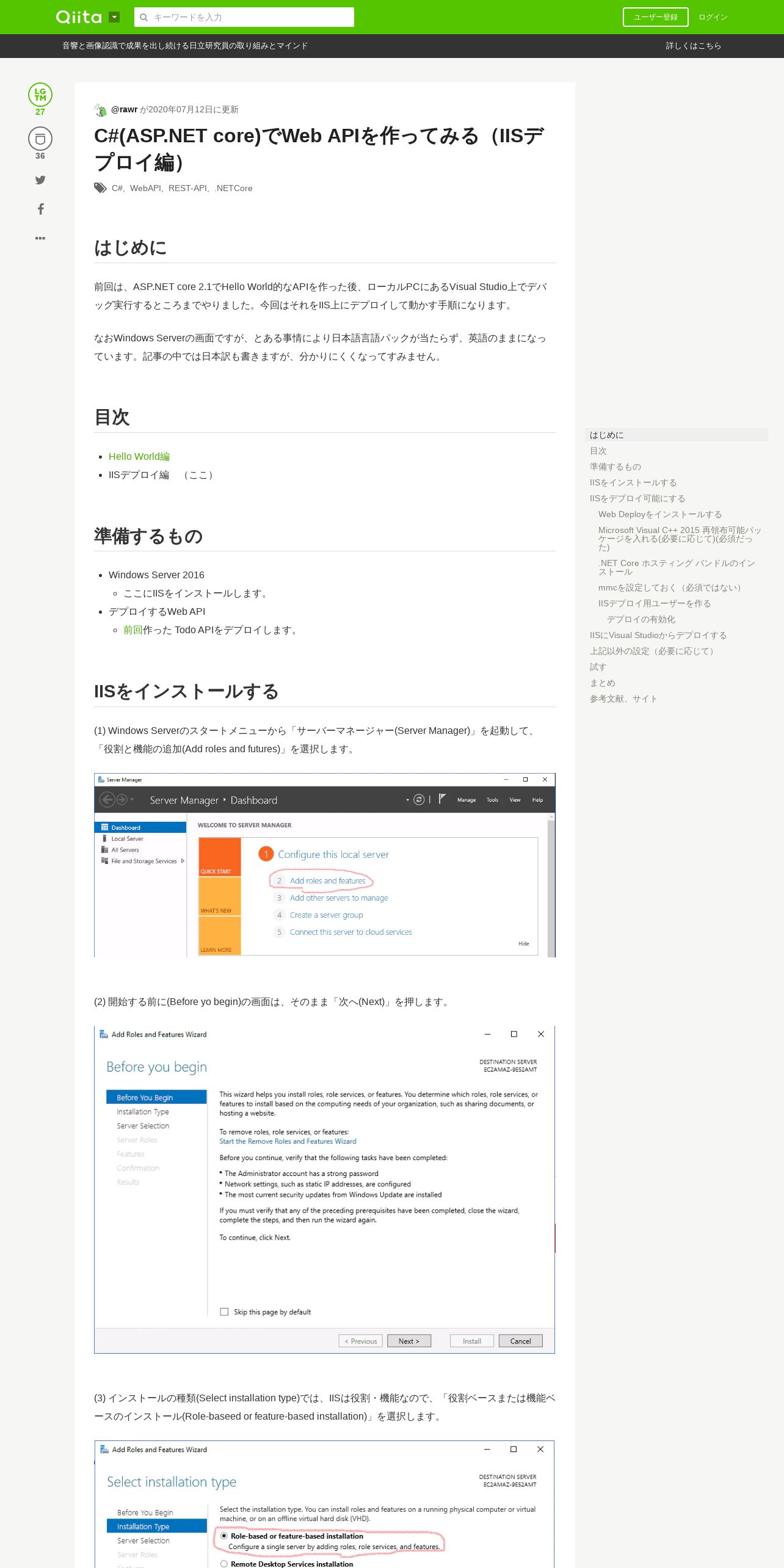Jump to IISをデプロイ可能にする in contents
The image size is (784, 1568).
click(x=637, y=498)
